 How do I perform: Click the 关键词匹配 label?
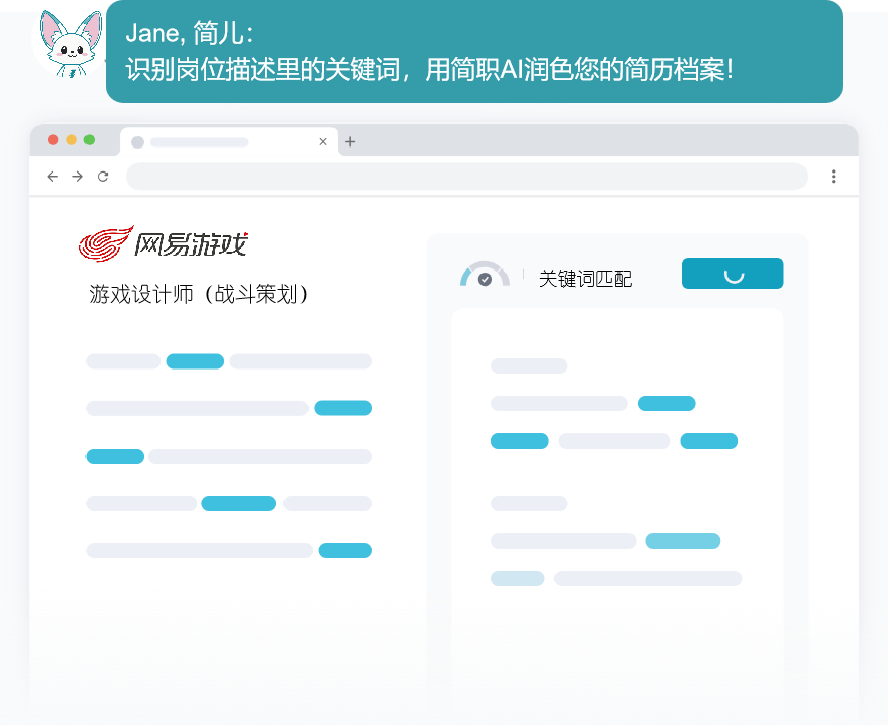coord(585,279)
